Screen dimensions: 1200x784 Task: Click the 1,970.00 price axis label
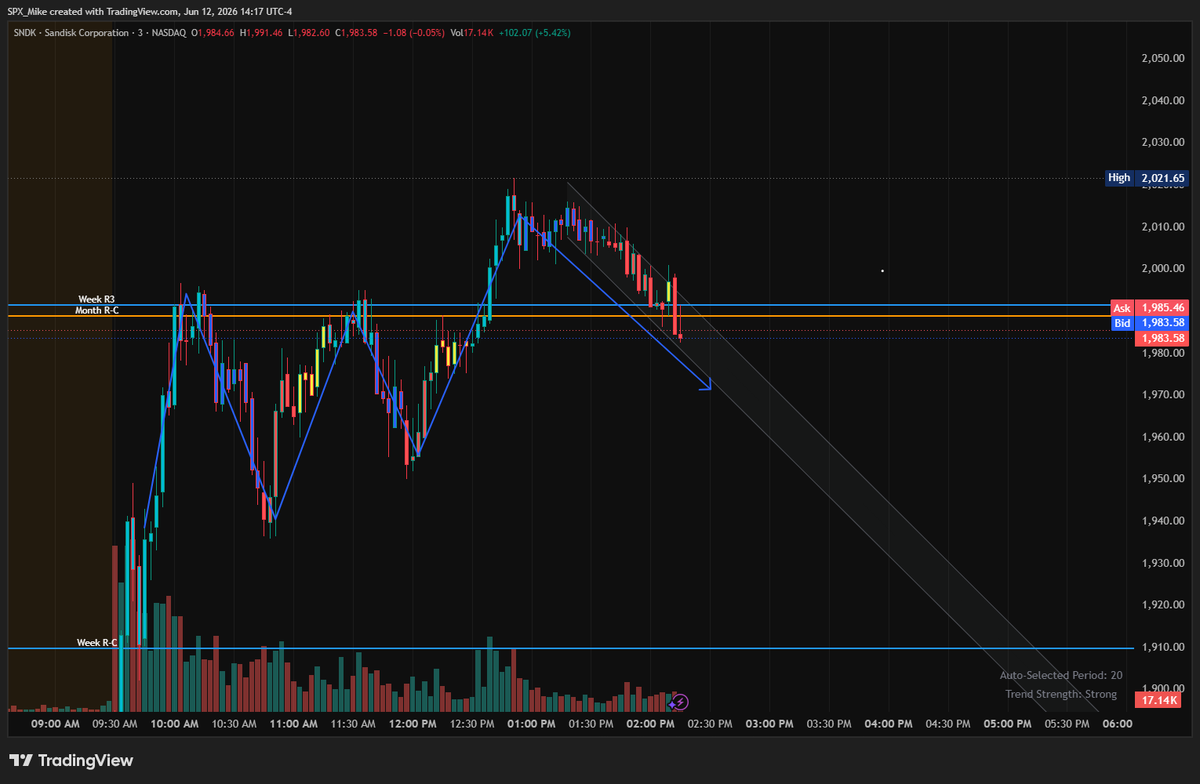pyautogui.click(x=1163, y=395)
